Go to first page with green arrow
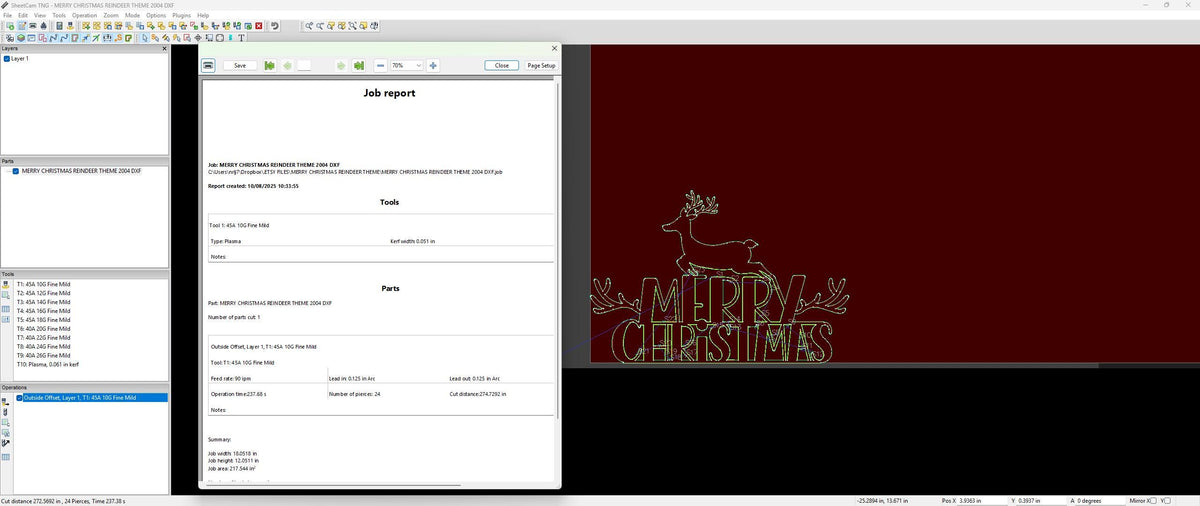 click(x=269, y=65)
